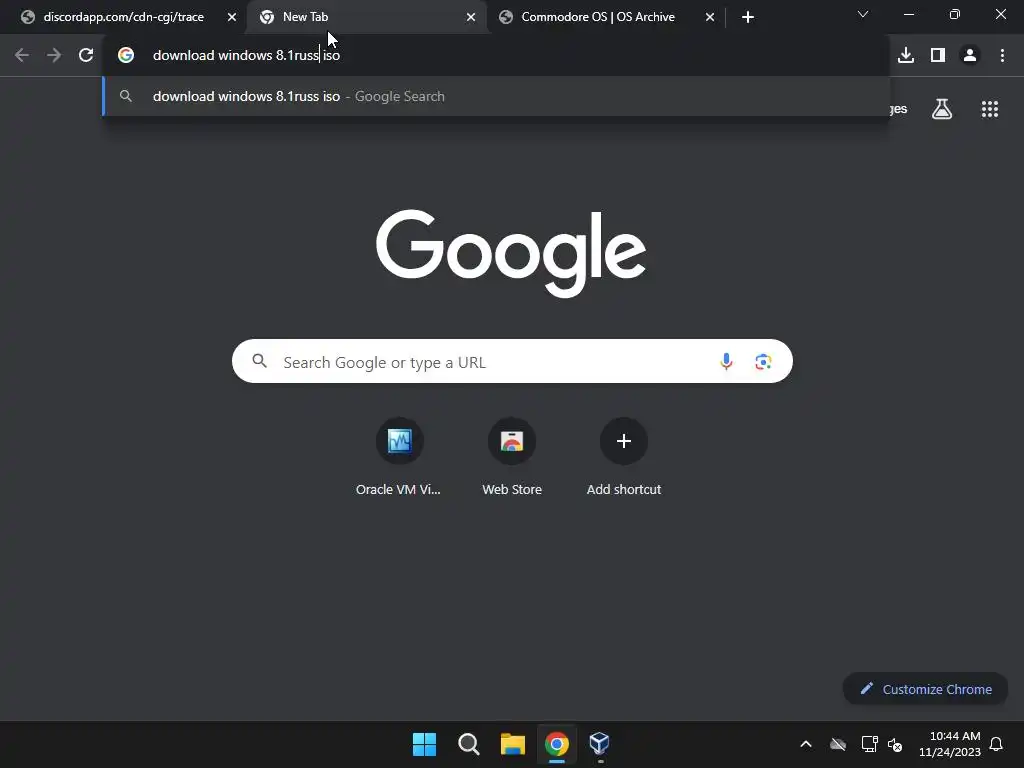Open the notifications bell
Screen dimensions: 1024x768
[x=996, y=744]
